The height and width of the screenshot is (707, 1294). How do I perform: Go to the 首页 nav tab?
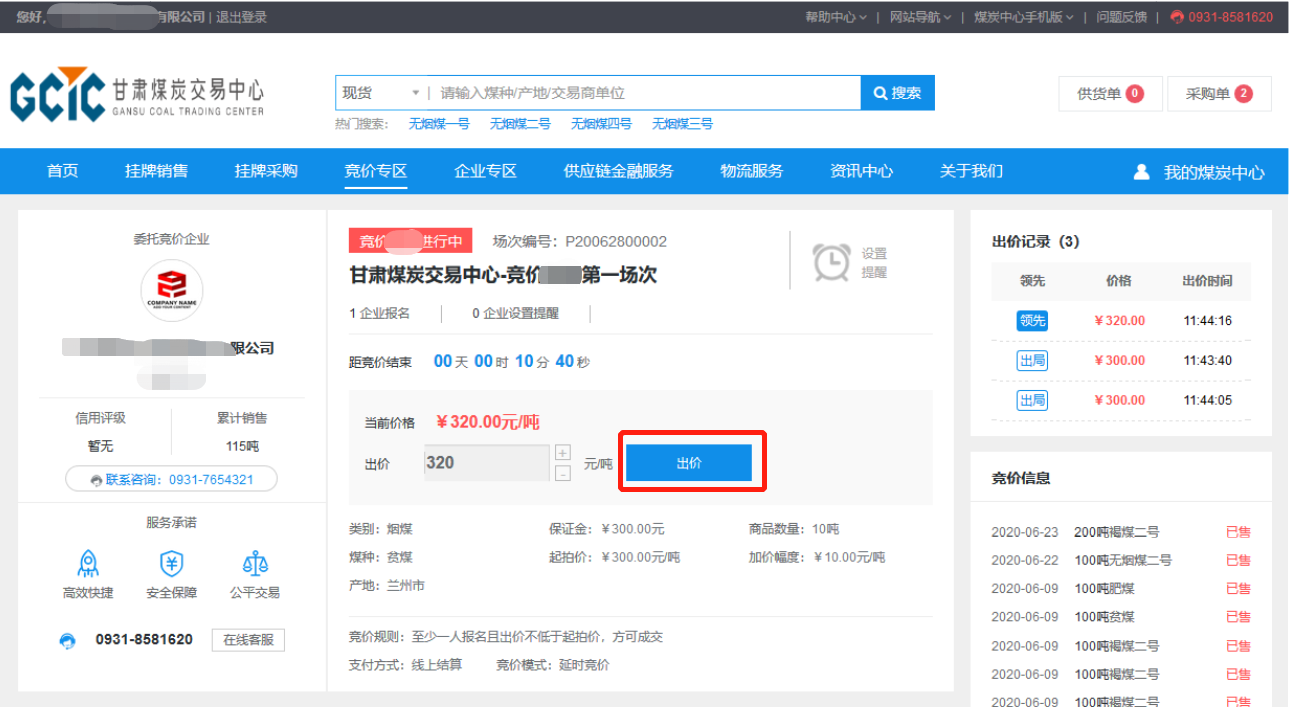point(62,171)
